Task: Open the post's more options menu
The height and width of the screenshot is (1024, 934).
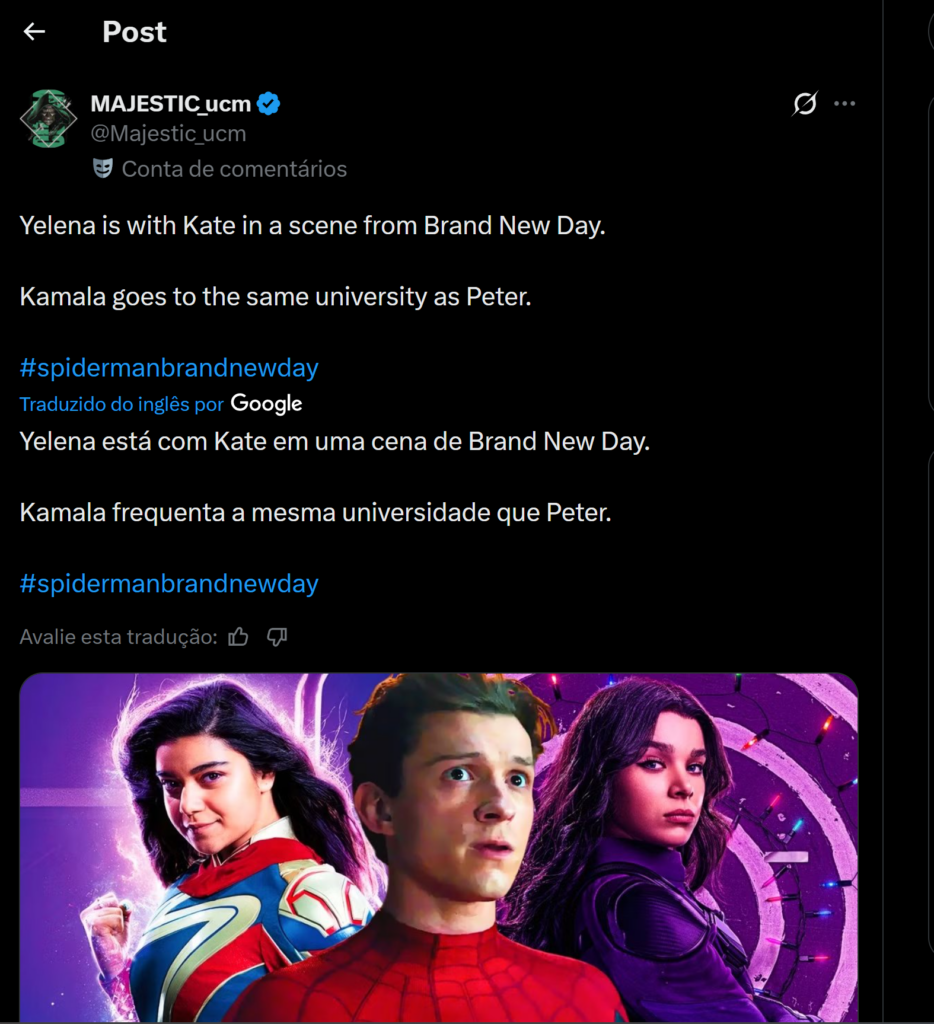Action: 845,103
